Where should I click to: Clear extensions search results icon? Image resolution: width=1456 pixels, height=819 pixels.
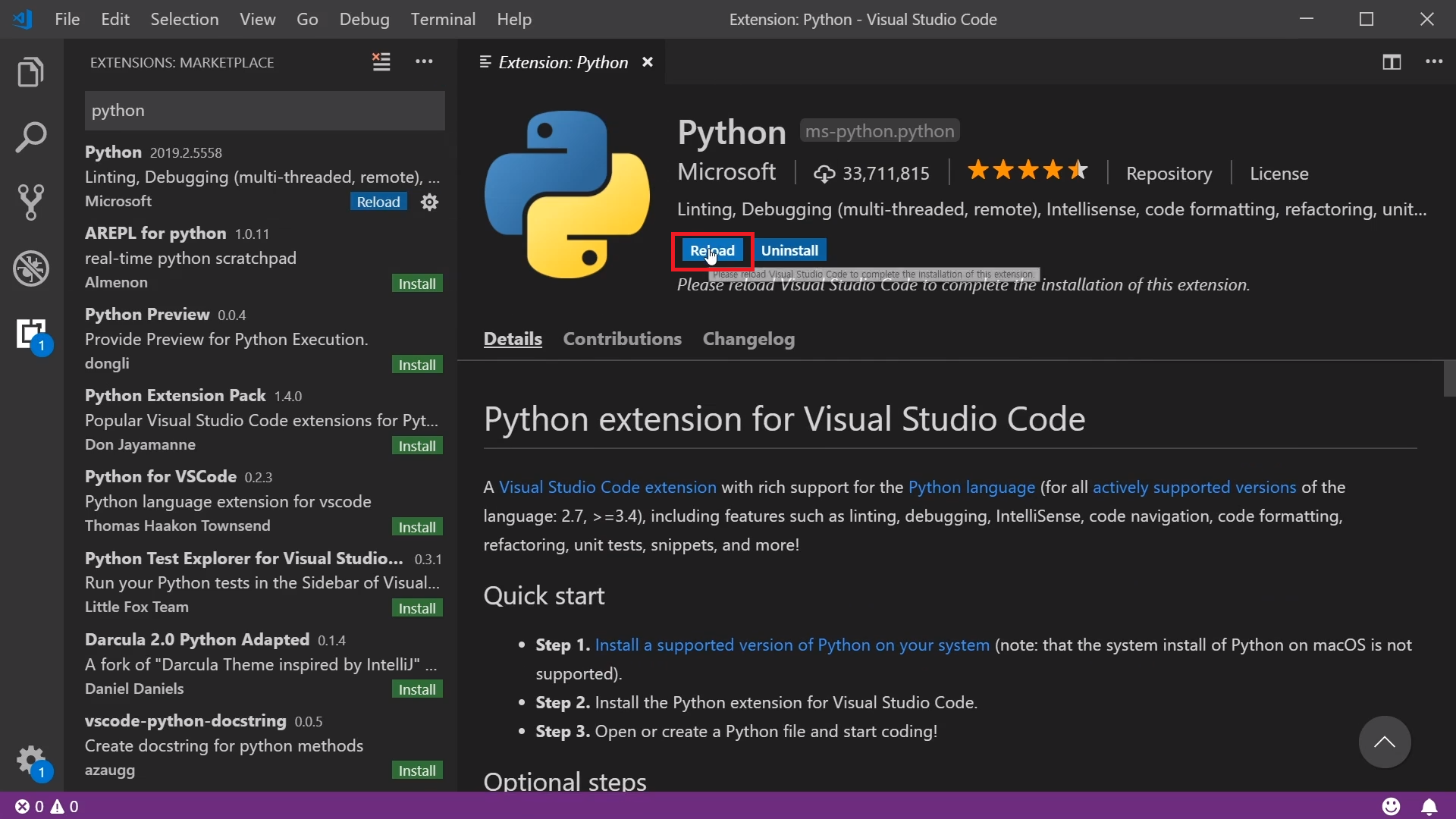click(x=381, y=62)
